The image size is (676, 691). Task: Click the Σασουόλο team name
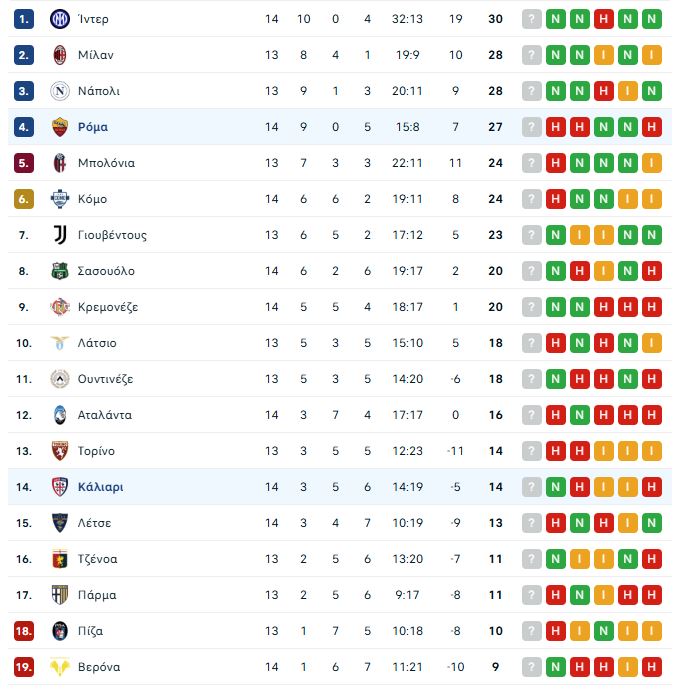pyautogui.click(x=106, y=271)
